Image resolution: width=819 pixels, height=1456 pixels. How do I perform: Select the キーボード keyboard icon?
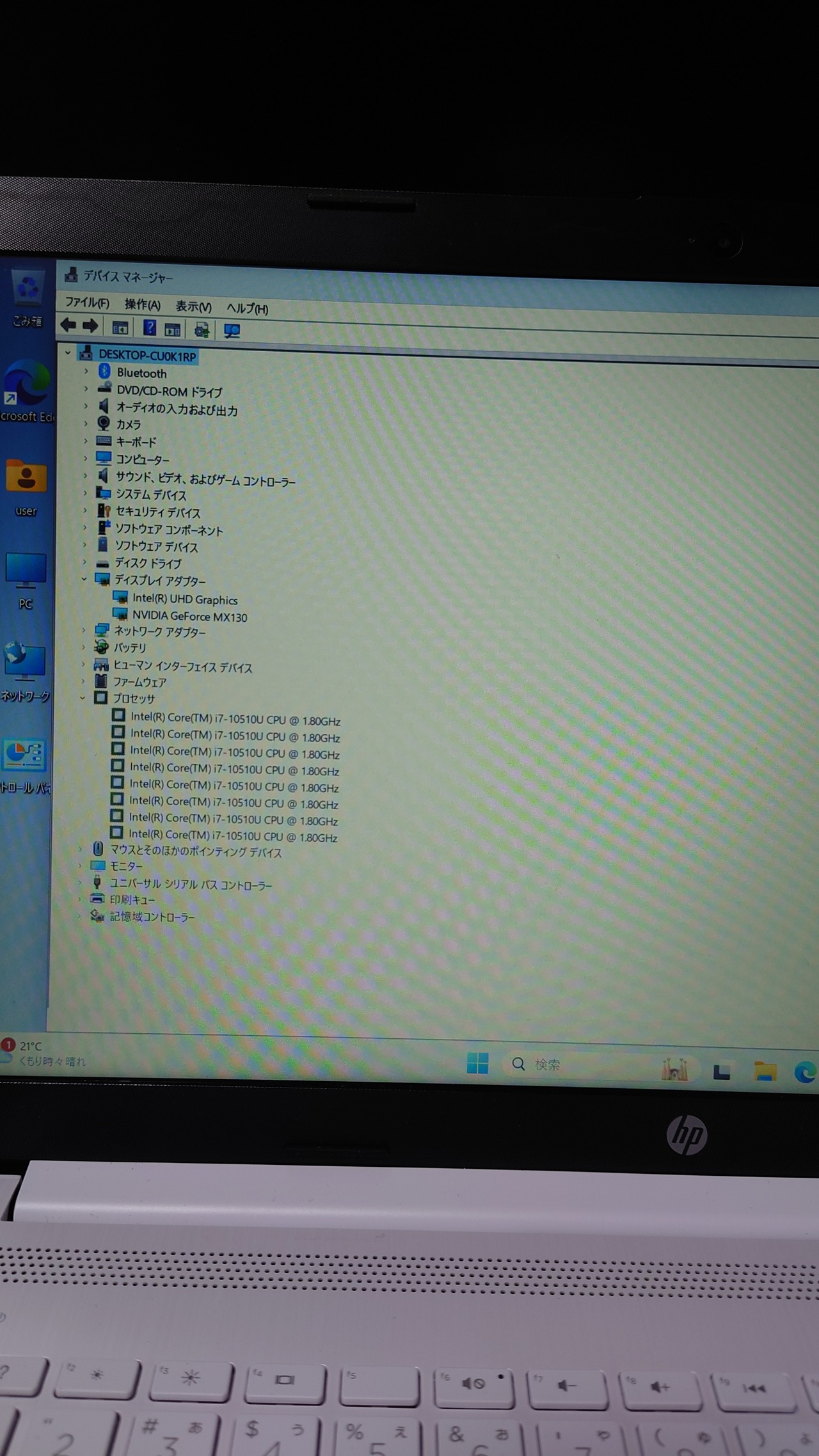pyautogui.click(x=104, y=440)
